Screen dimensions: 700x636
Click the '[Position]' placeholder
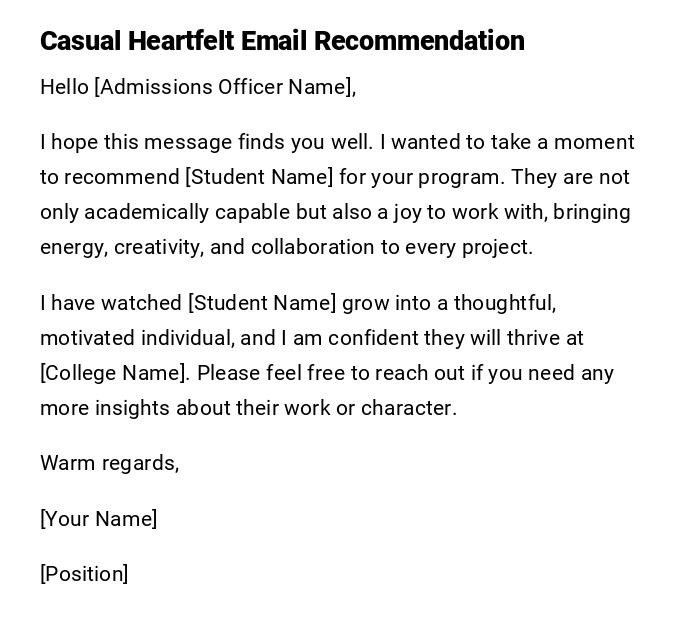point(84,574)
